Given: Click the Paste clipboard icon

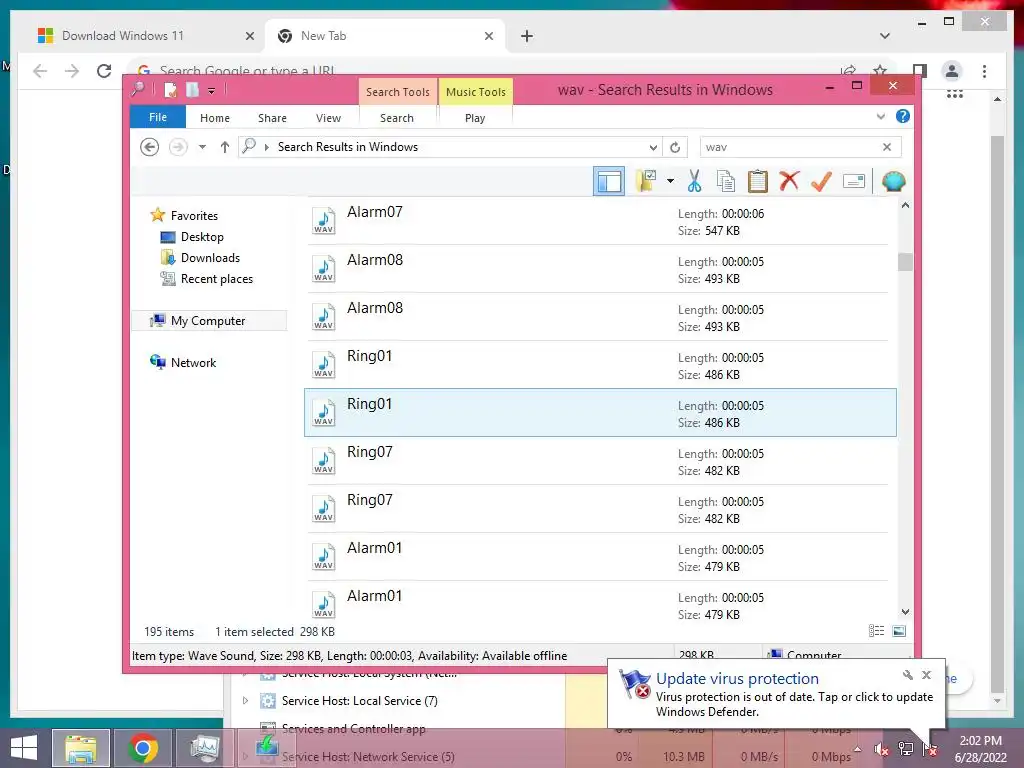Looking at the screenshot, I should tap(758, 182).
